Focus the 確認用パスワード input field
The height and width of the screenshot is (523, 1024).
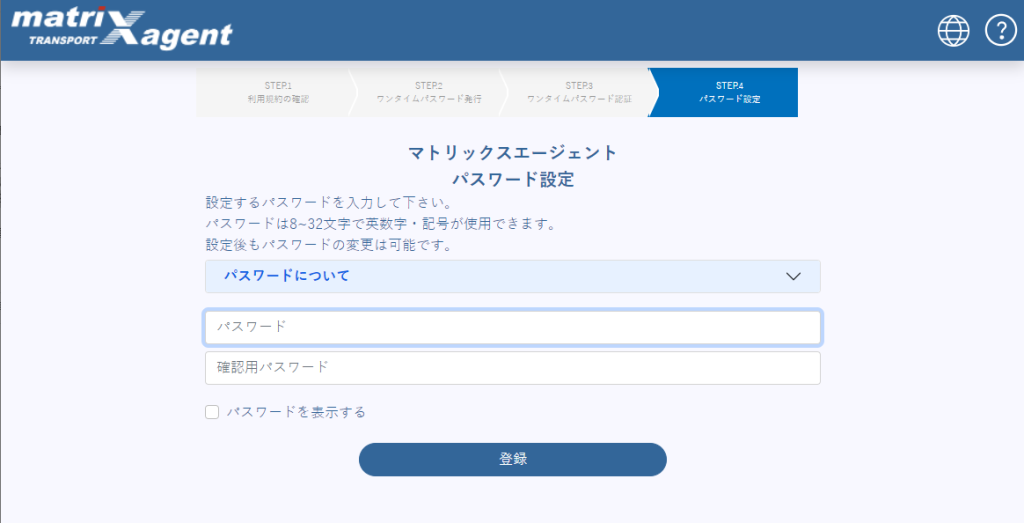click(513, 368)
